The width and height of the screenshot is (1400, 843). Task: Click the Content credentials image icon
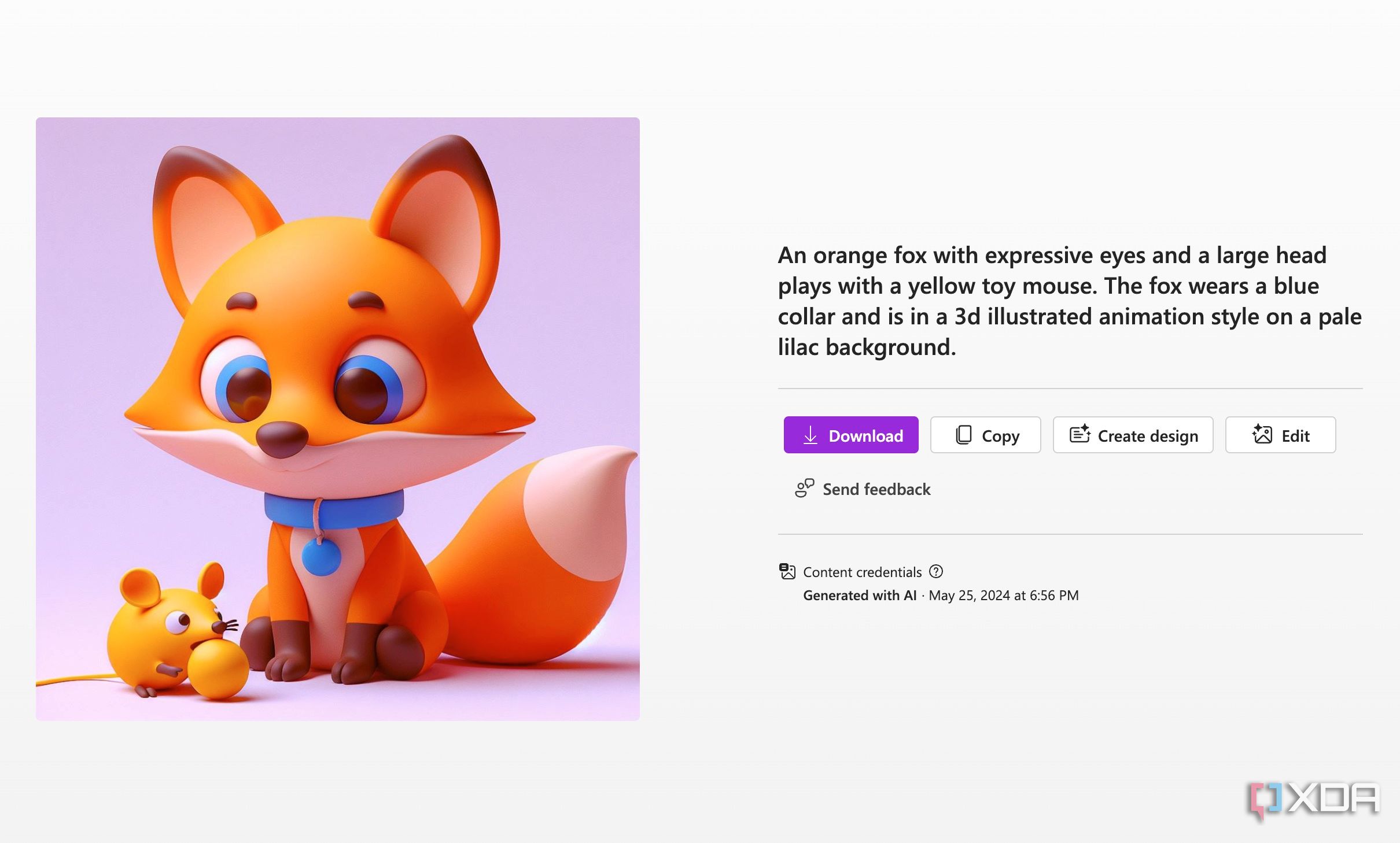click(787, 571)
